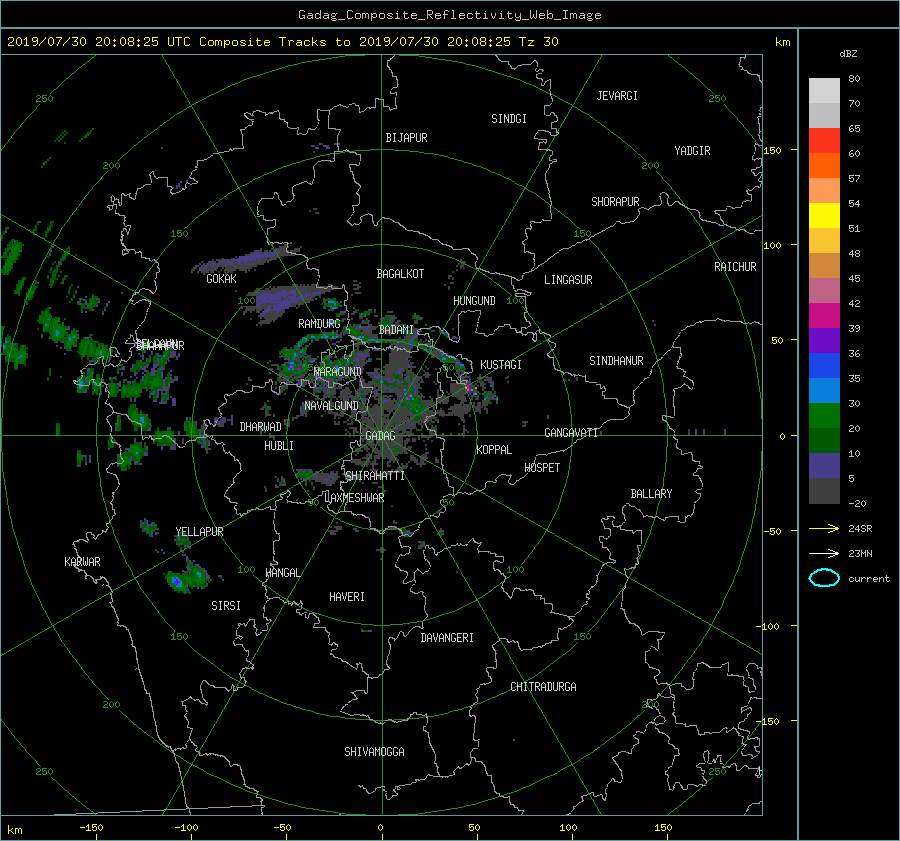
Task: Click the JEVARGI city label
Action: pos(617,96)
